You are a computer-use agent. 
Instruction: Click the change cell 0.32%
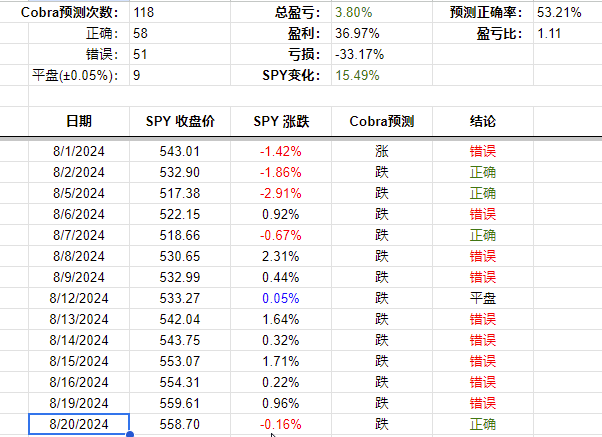281,340
